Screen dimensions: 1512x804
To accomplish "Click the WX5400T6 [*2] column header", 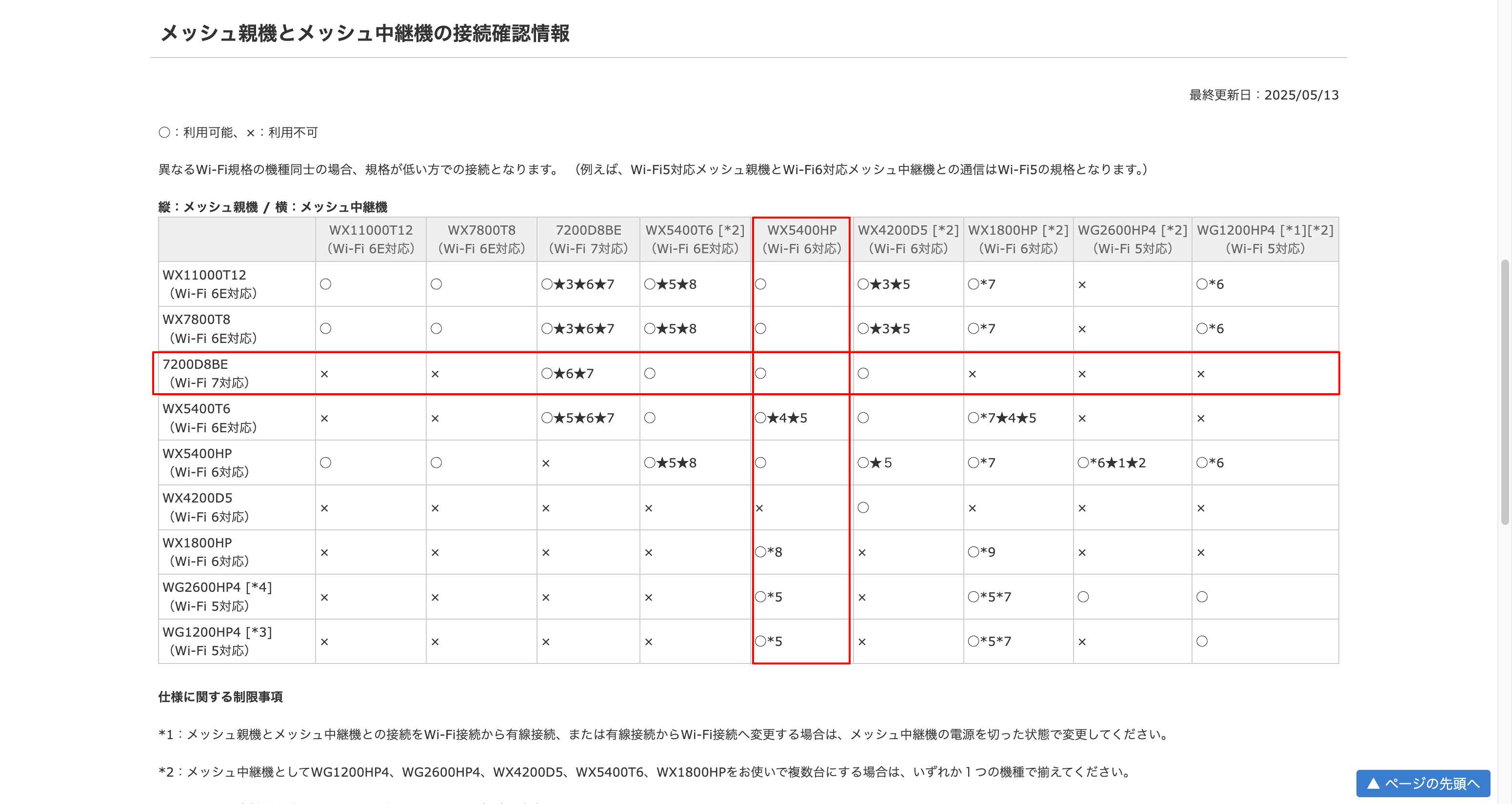I will pos(695,239).
